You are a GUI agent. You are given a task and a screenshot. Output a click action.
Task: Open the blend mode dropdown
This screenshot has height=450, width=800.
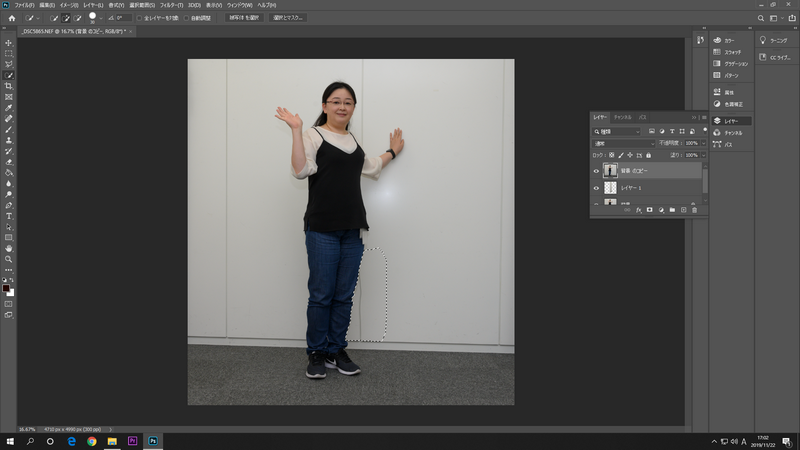(623, 143)
